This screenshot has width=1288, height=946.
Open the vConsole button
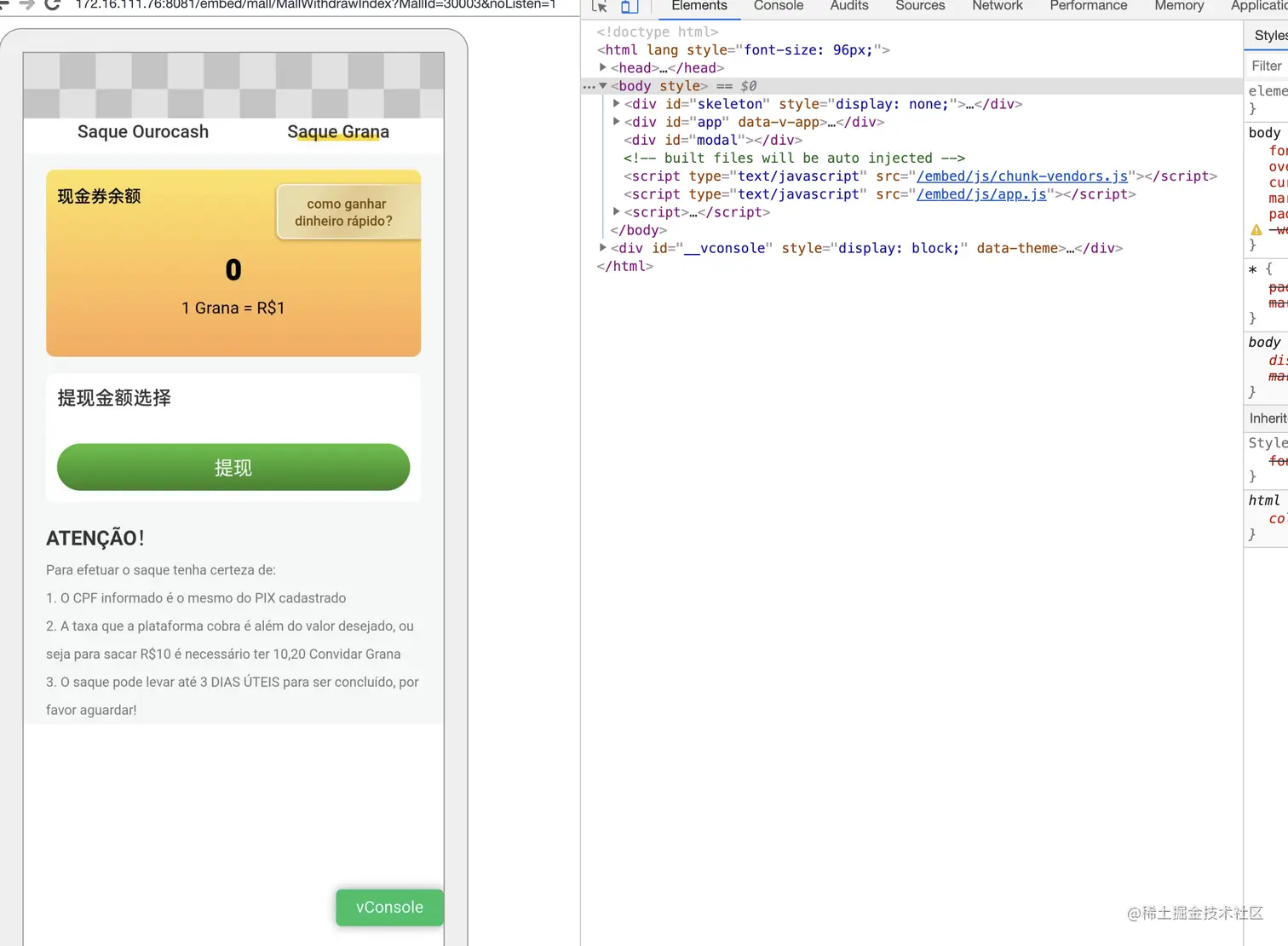point(389,908)
